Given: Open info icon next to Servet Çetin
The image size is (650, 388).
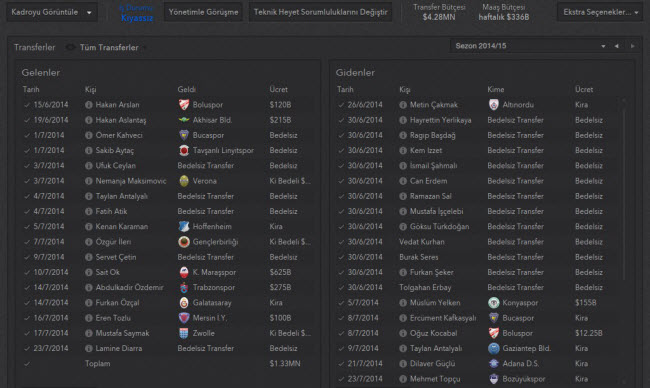Looking at the screenshot, I should (88, 257).
